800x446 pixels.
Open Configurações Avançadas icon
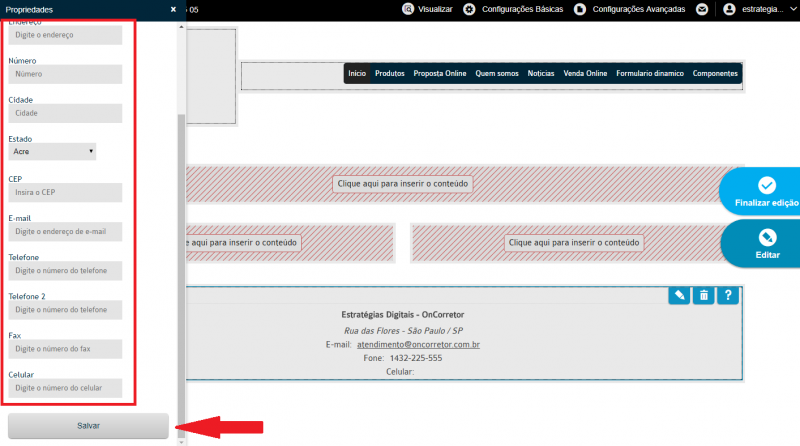pyautogui.click(x=580, y=9)
